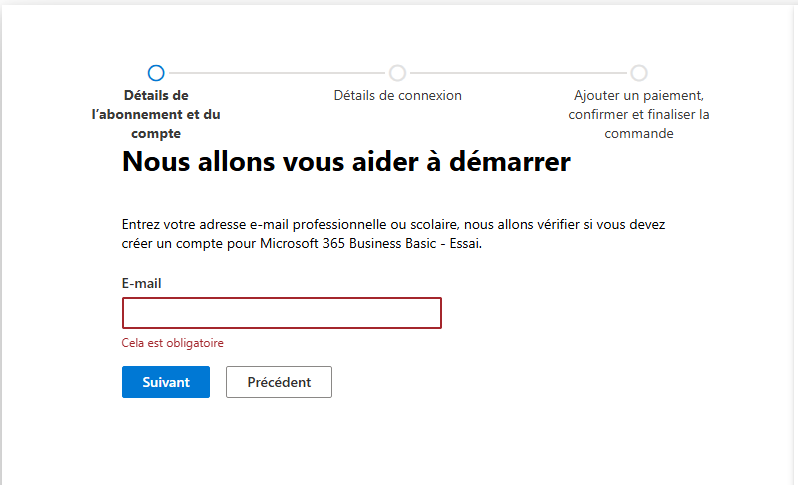
Task: Click the E-mail field label
Action: point(141,283)
